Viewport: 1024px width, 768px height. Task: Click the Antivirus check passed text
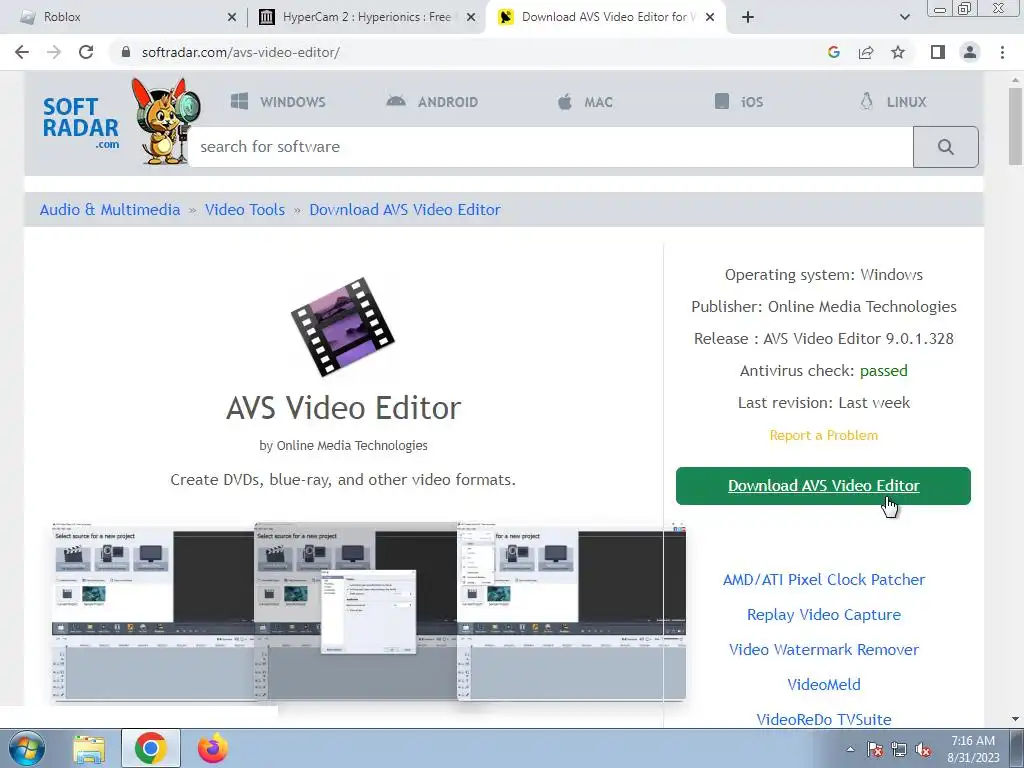[824, 371]
